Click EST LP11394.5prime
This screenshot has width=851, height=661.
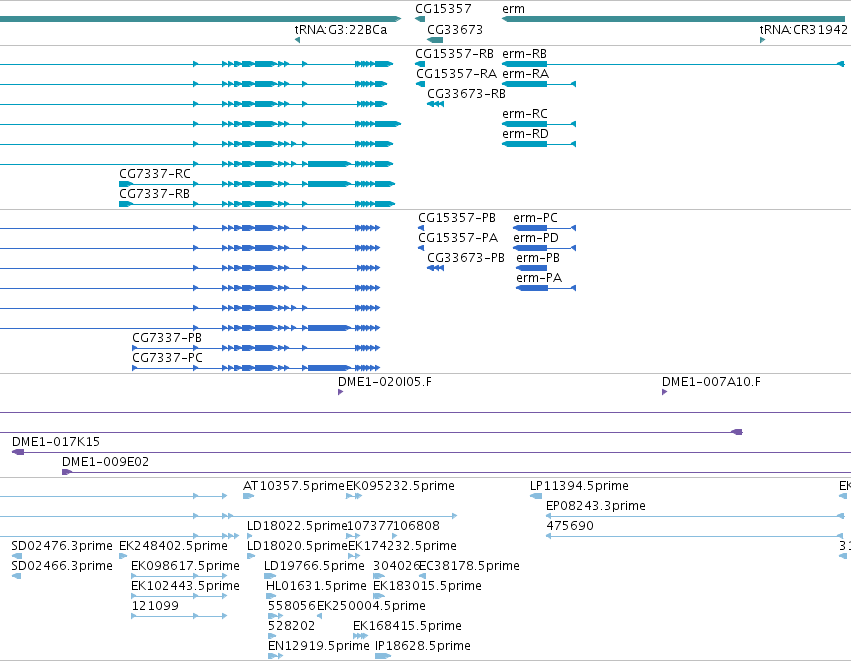[536, 496]
